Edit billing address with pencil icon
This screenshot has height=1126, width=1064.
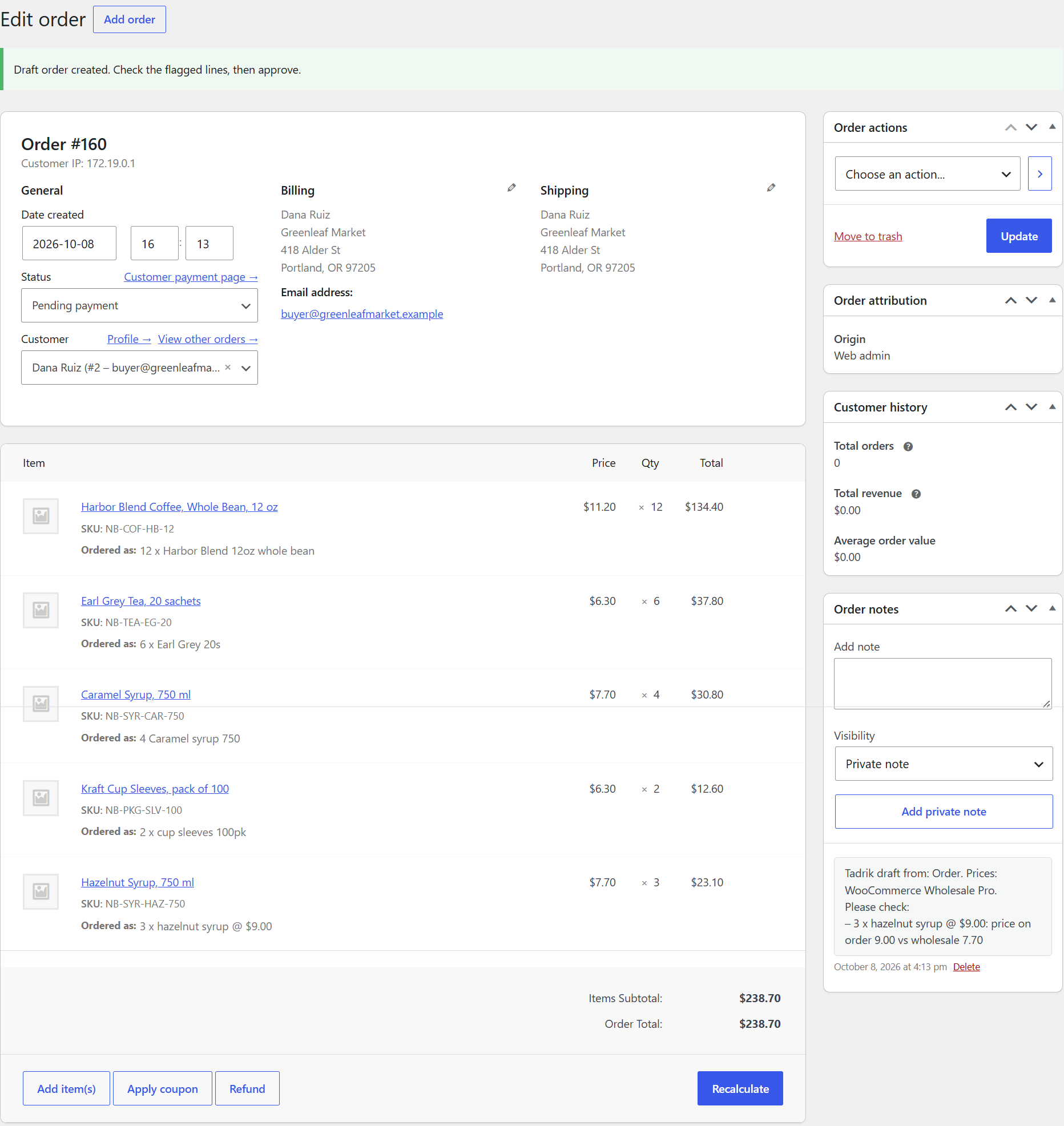coord(511,188)
